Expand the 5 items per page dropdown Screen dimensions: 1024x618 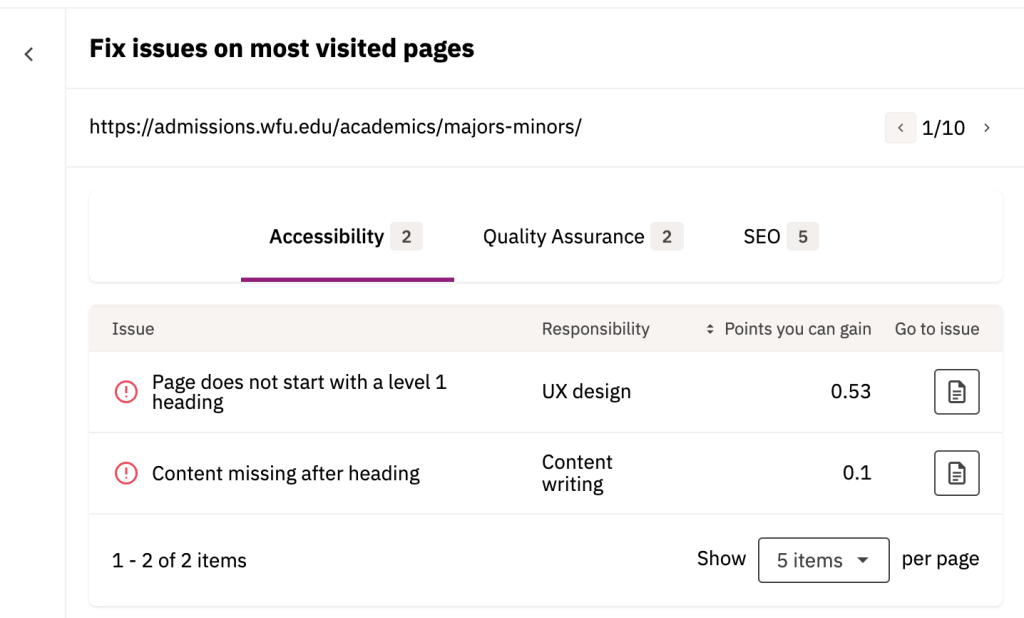click(x=823, y=560)
